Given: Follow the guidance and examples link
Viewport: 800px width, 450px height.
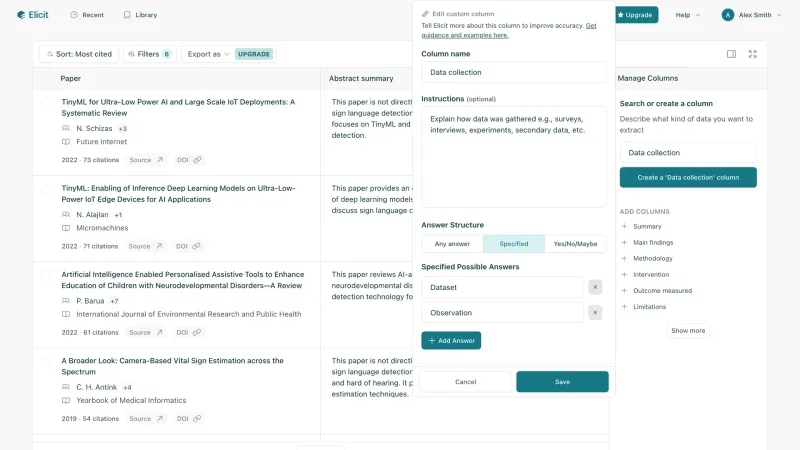Looking at the screenshot, I should tap(509, 30).
